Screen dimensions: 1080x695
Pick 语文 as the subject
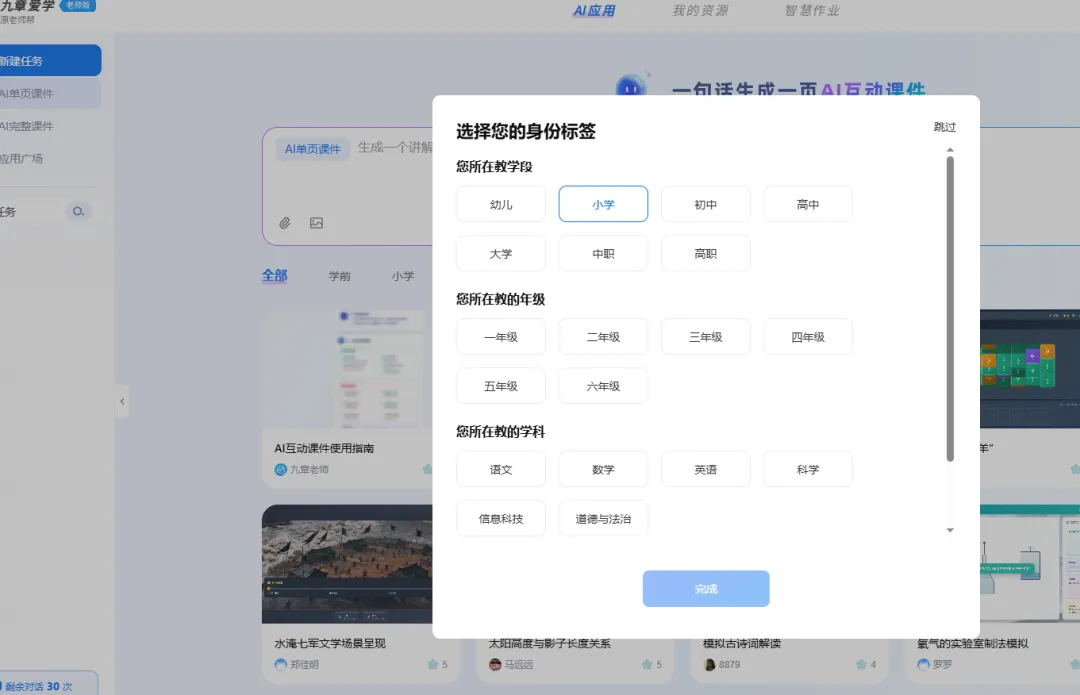tap(501, 469)
